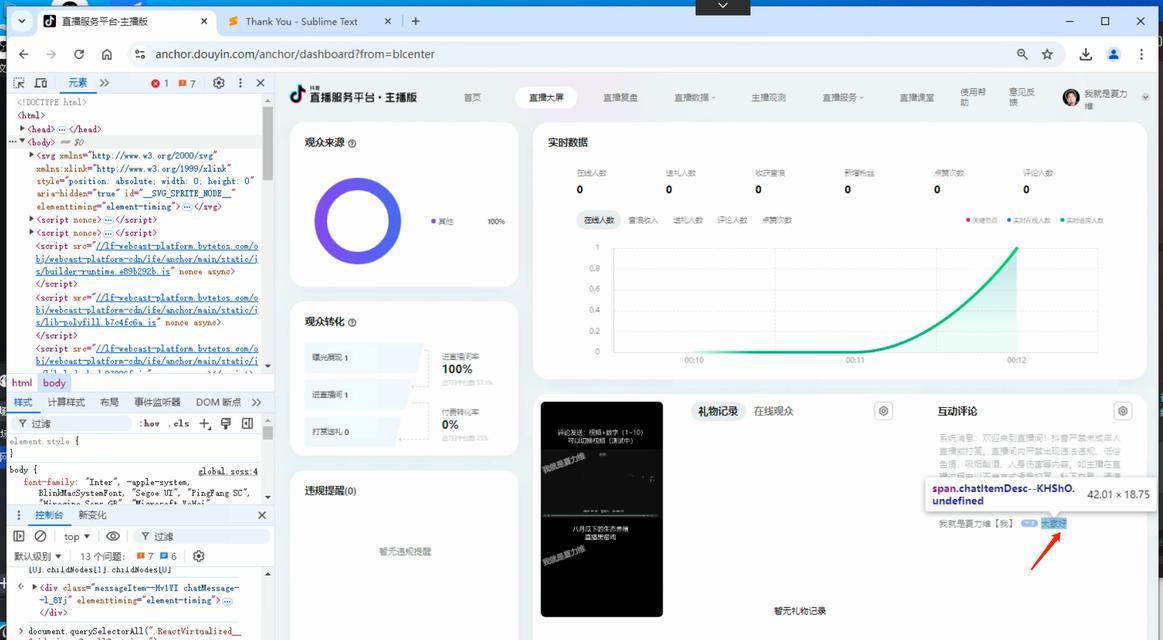Reload the page with refresh icon
Image resolution: width=1163 pixels, height=640 pixels.
[x=79, y=54]
